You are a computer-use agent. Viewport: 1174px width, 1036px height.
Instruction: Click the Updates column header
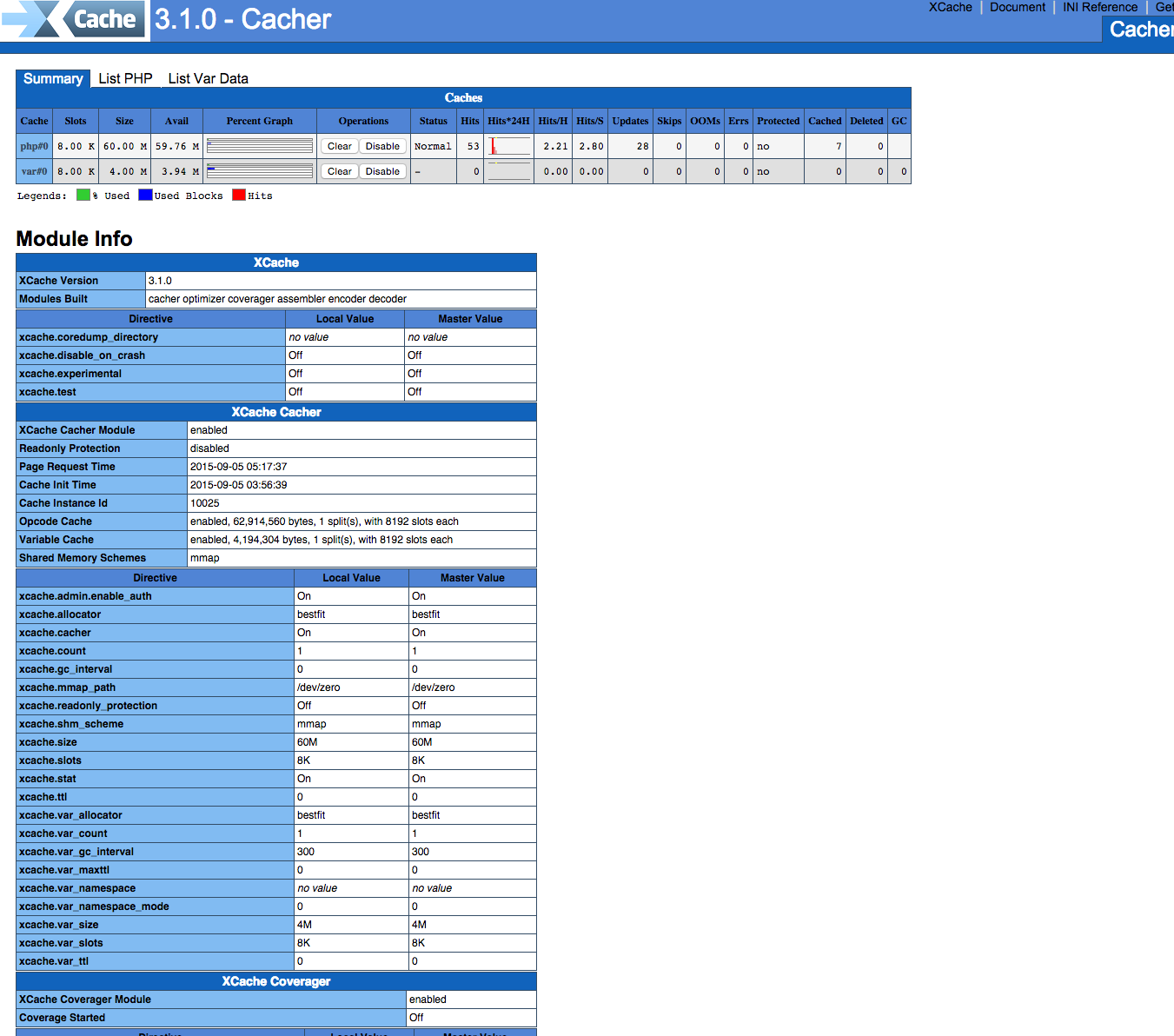coord(630,121)
